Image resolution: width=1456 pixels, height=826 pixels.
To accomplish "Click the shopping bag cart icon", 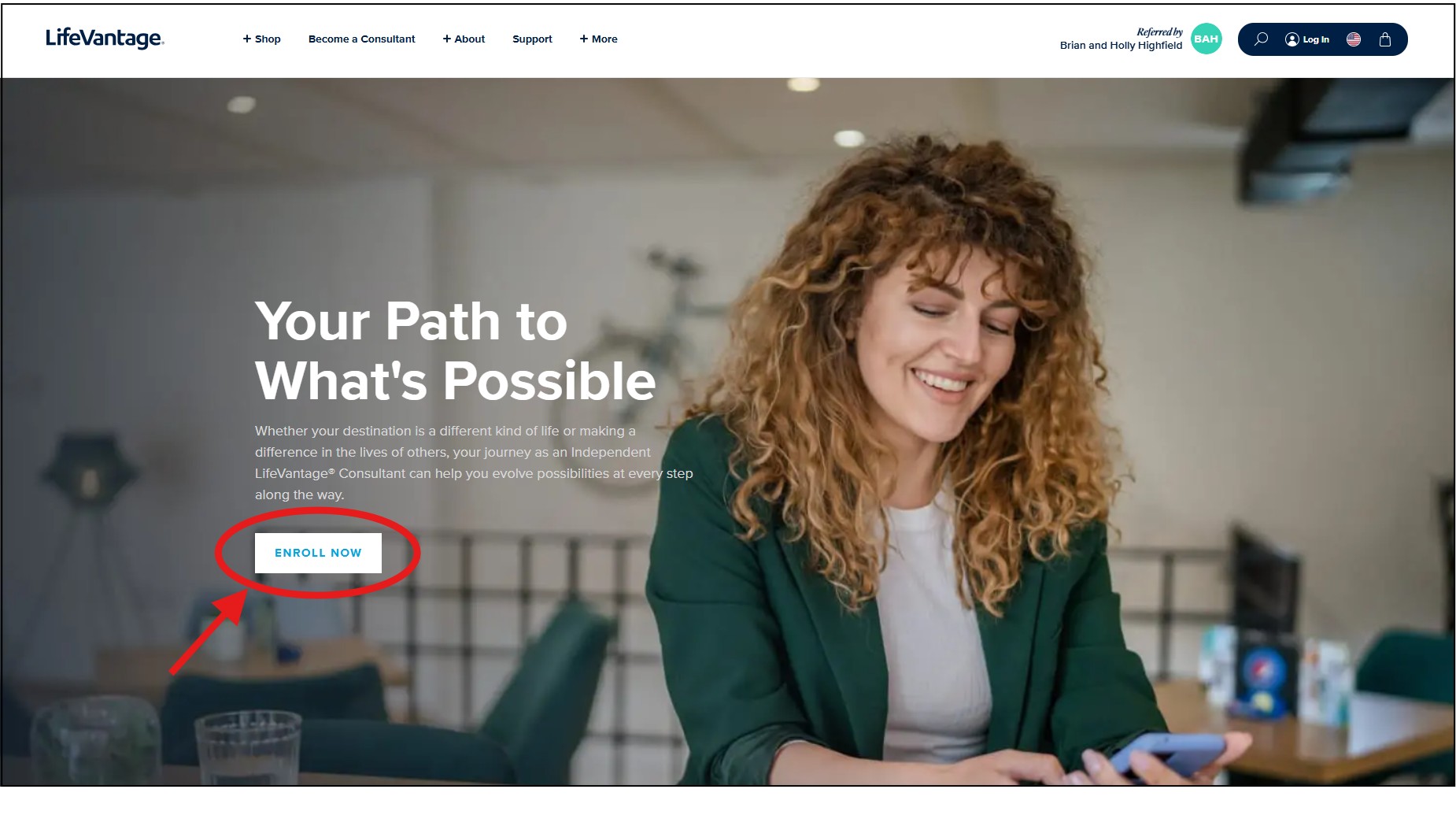I will pos(1385,39).
